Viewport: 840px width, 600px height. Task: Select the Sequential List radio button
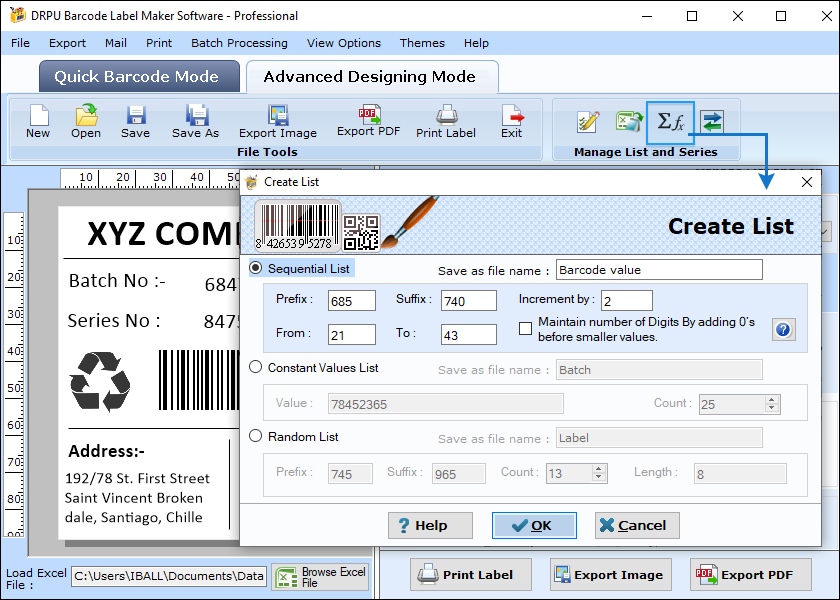pyautogui.click(x=256, y=268)
